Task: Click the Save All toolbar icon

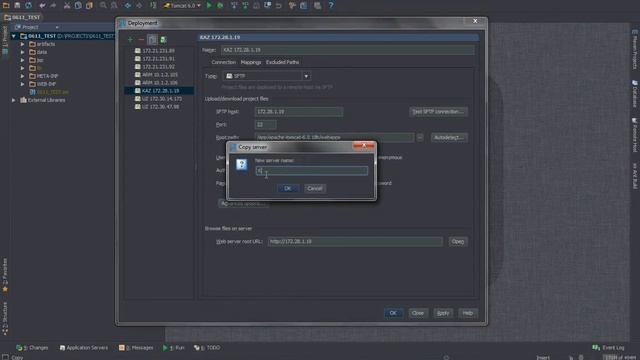Action: [17, 5]
